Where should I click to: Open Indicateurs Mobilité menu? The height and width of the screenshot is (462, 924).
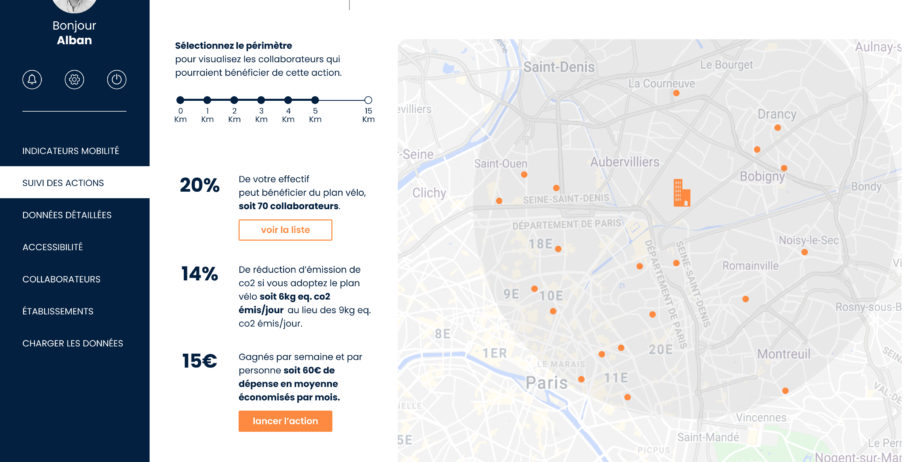coord(70,151)
